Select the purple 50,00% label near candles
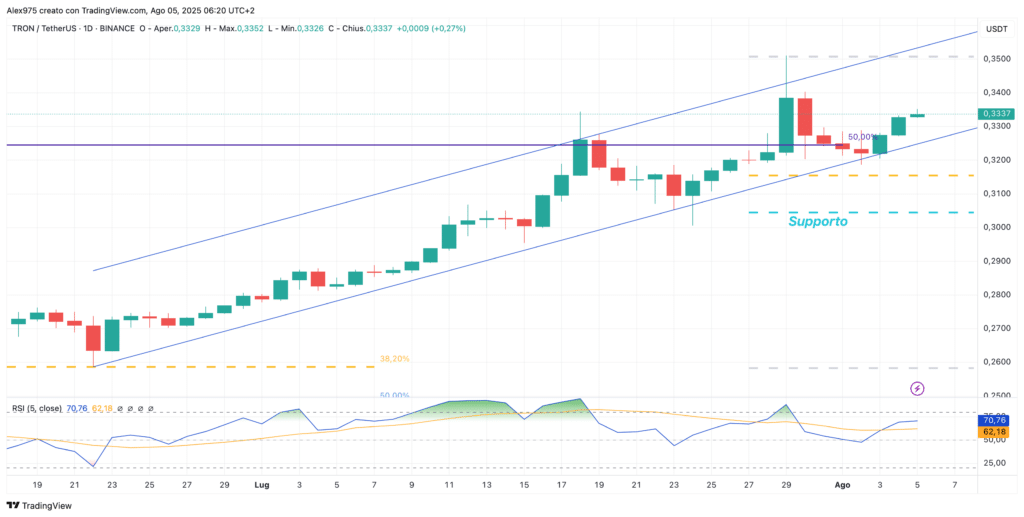This screenshot has width=1024, height=517. [862, 137]
